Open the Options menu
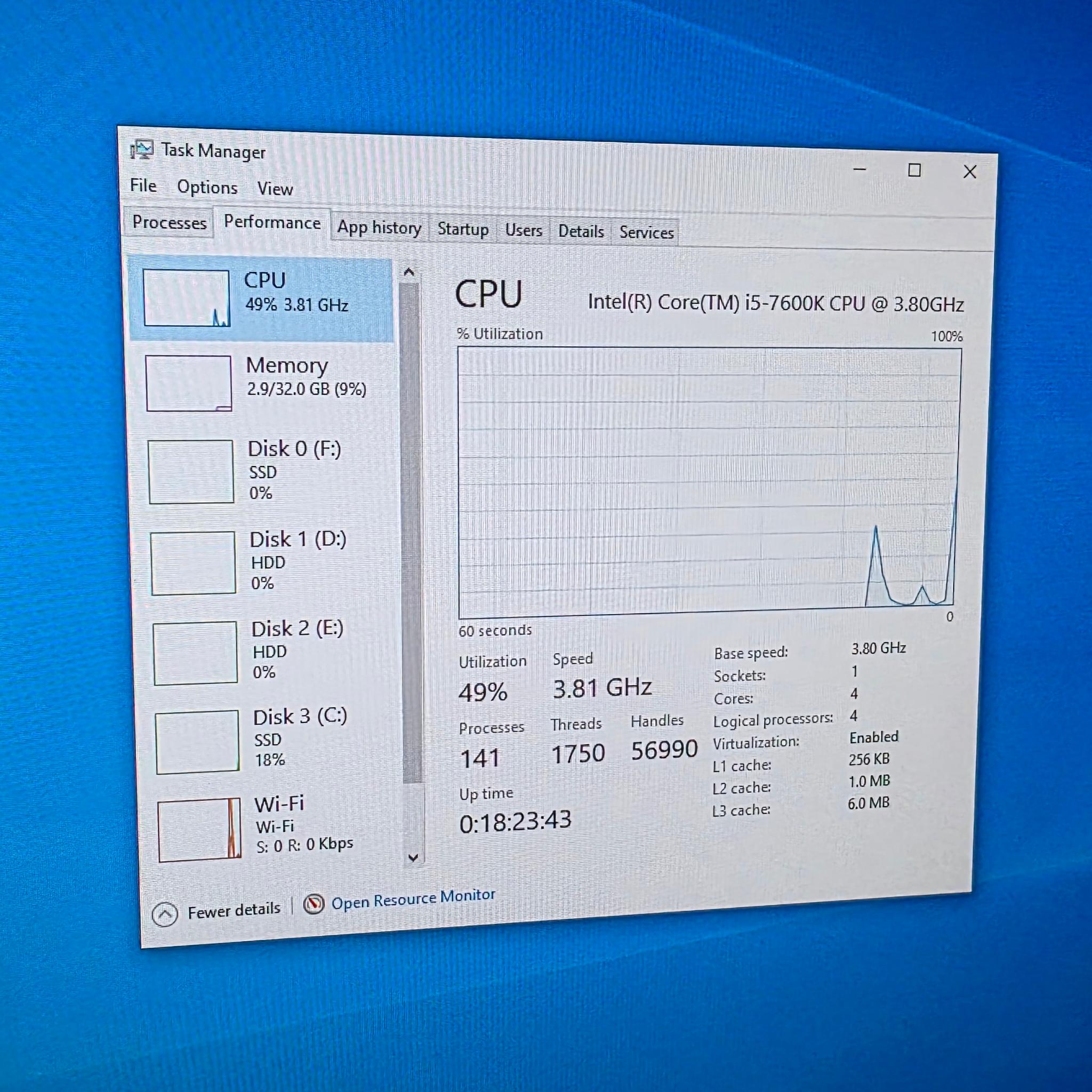Image resolution: width=1092 pixels, height=1092 pixels. pos(207,187)
